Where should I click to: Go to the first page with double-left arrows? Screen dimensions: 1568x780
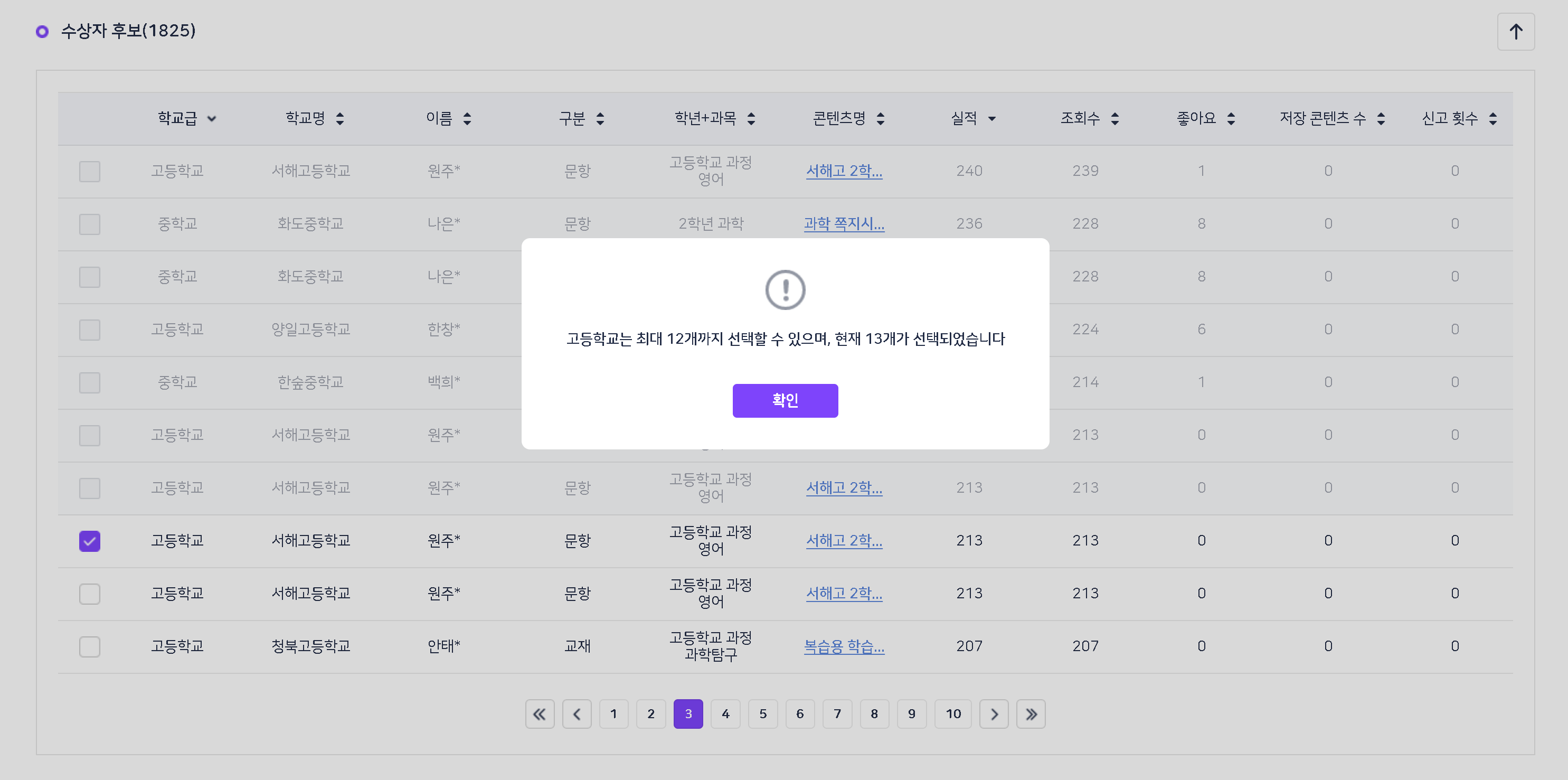pos(540,713)
